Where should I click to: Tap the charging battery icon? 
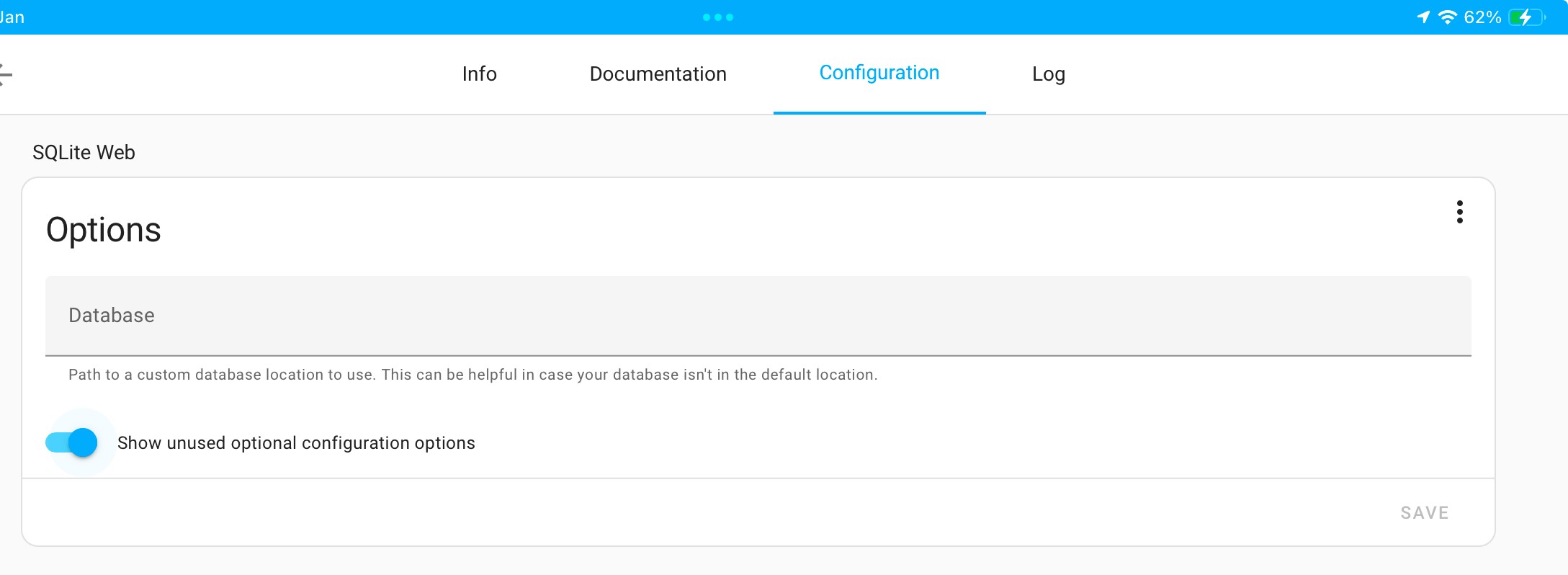(1527, 17)
